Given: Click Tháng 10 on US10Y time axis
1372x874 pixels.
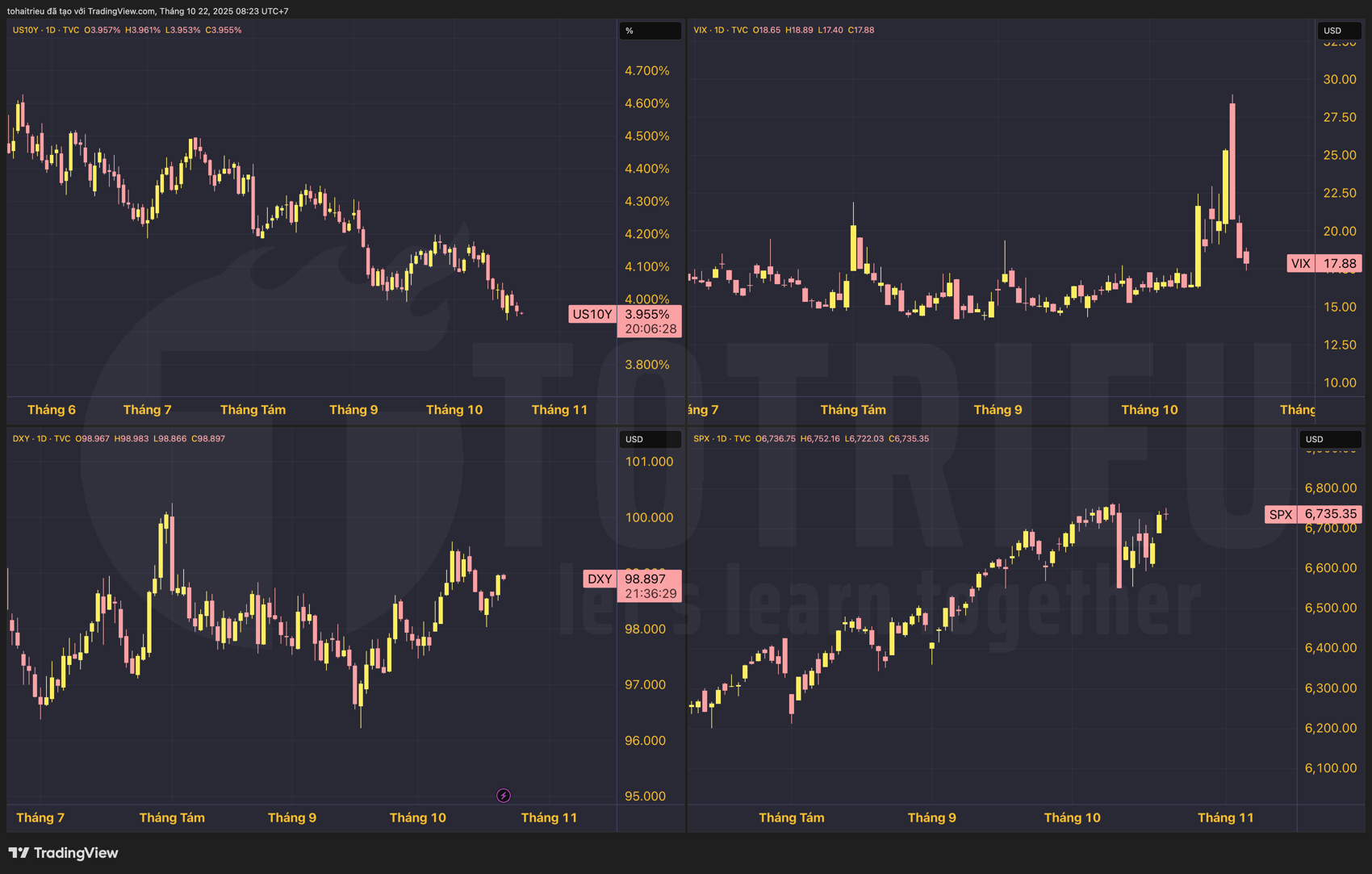Looking at the screenshot, I should pos(454,410).
